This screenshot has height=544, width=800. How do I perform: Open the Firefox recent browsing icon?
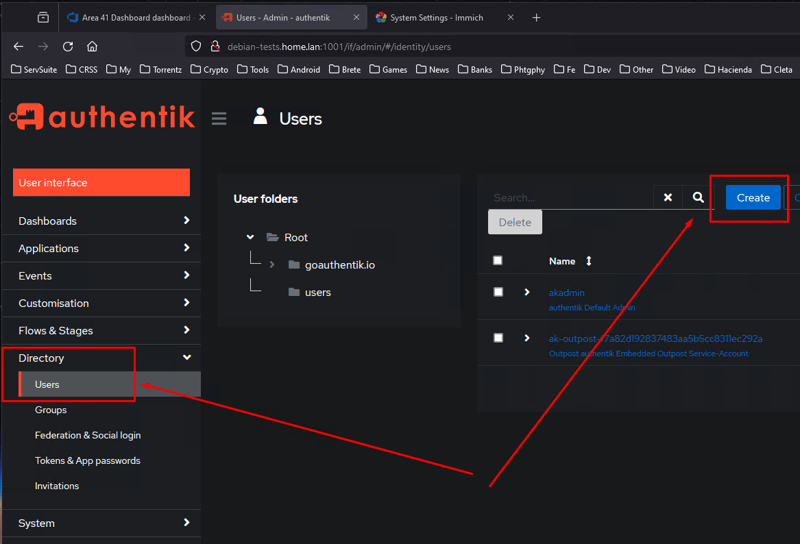click(43, 17)
